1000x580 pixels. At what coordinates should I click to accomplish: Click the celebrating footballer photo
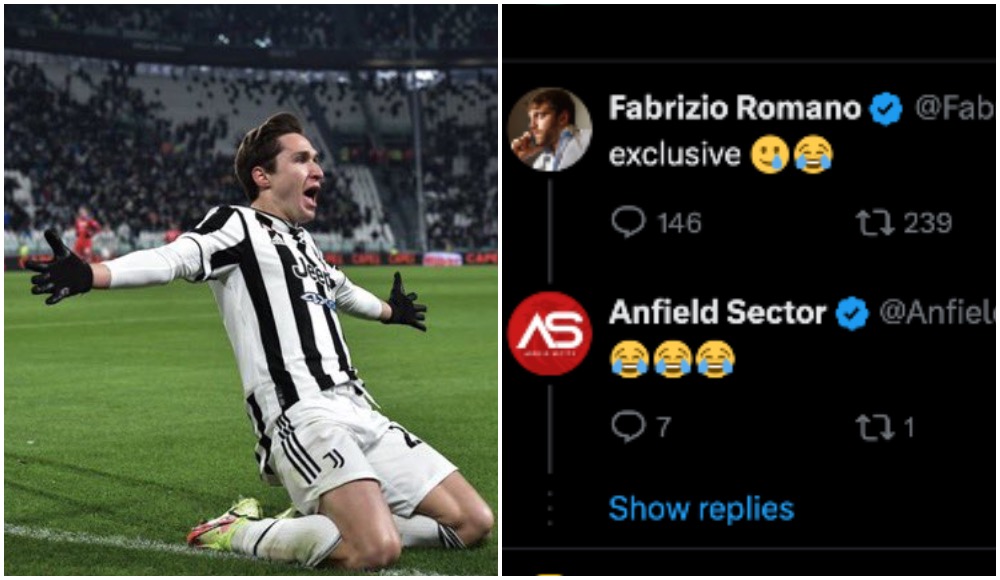pos(251,290)
